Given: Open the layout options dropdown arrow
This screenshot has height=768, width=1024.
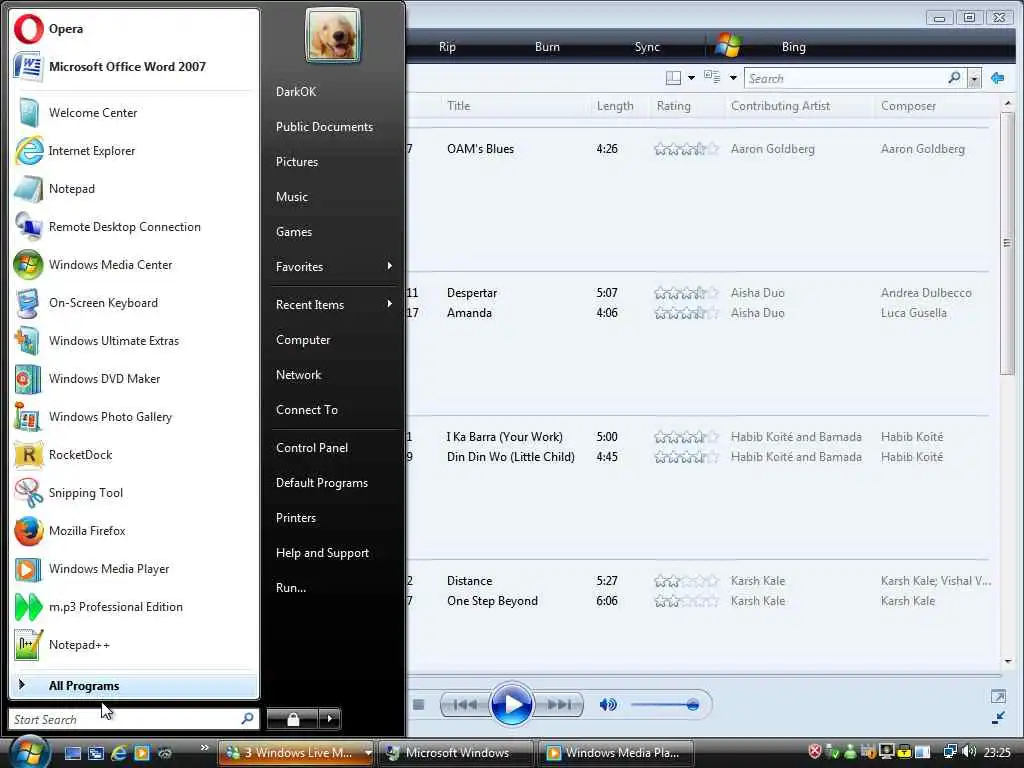Looking at the screenshot, I should (691, 78).
